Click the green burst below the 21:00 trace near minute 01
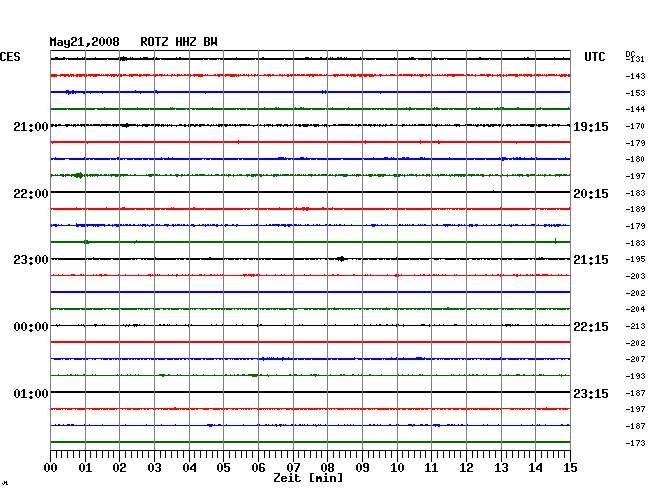This screenshot has height=494, width=650. tap(79, 175)
